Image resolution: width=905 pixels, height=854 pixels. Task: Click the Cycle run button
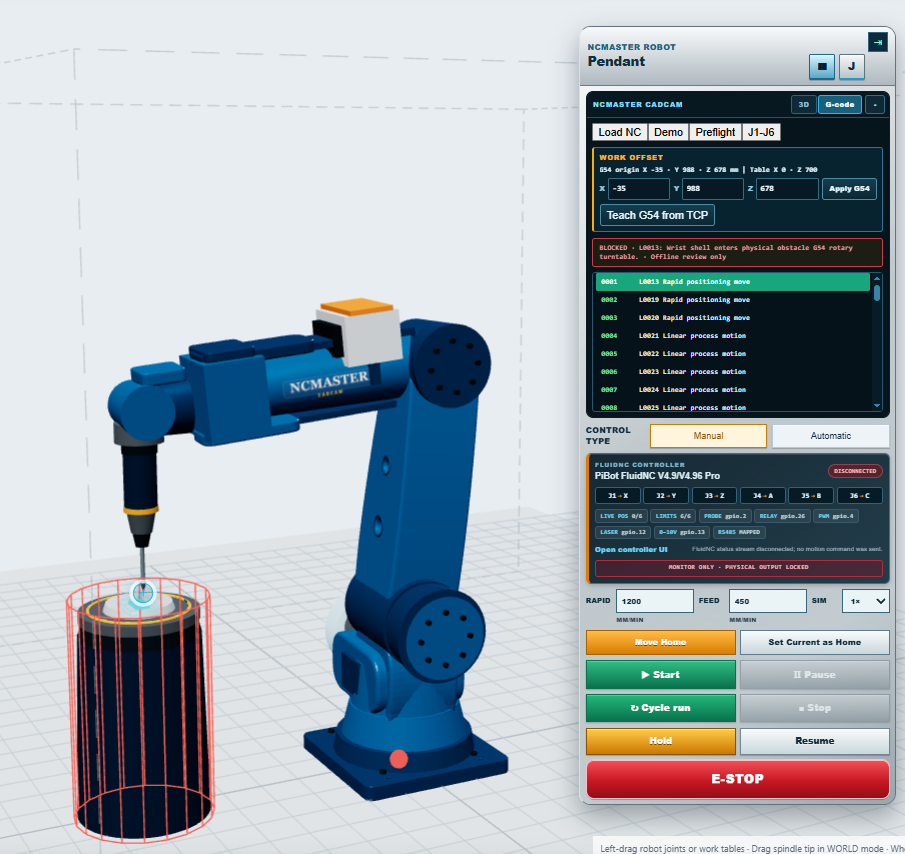(x=660, y=707)
